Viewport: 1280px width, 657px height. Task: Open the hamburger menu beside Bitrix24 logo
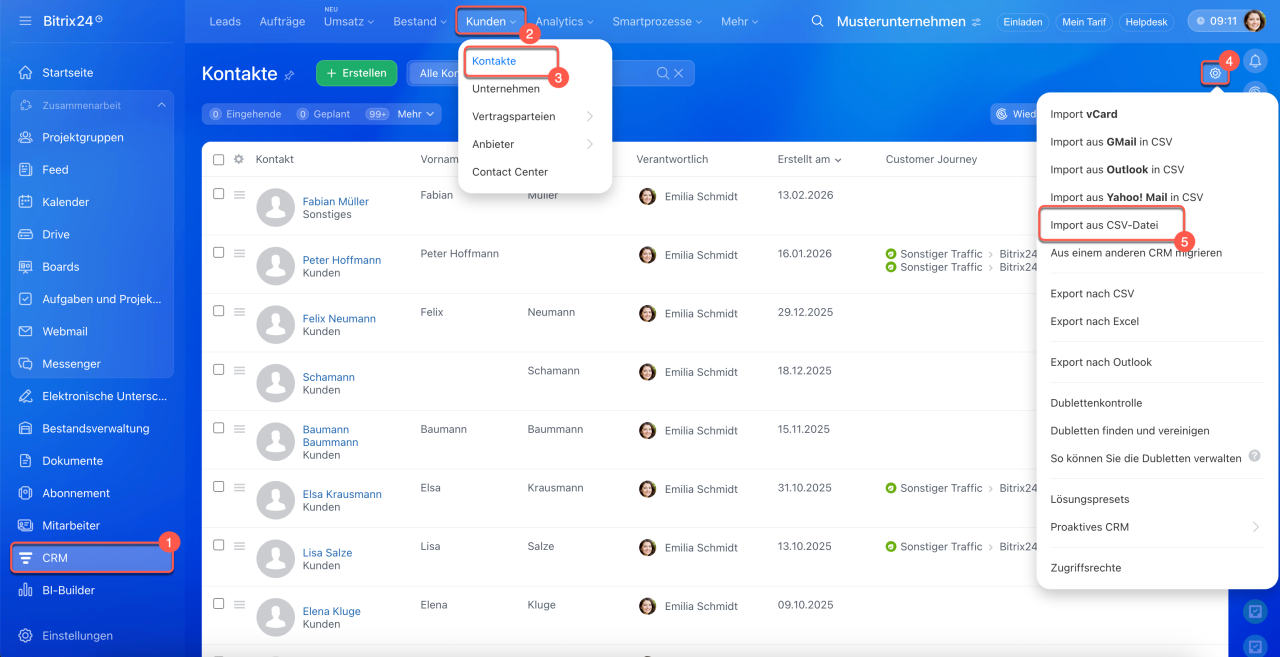25,21
